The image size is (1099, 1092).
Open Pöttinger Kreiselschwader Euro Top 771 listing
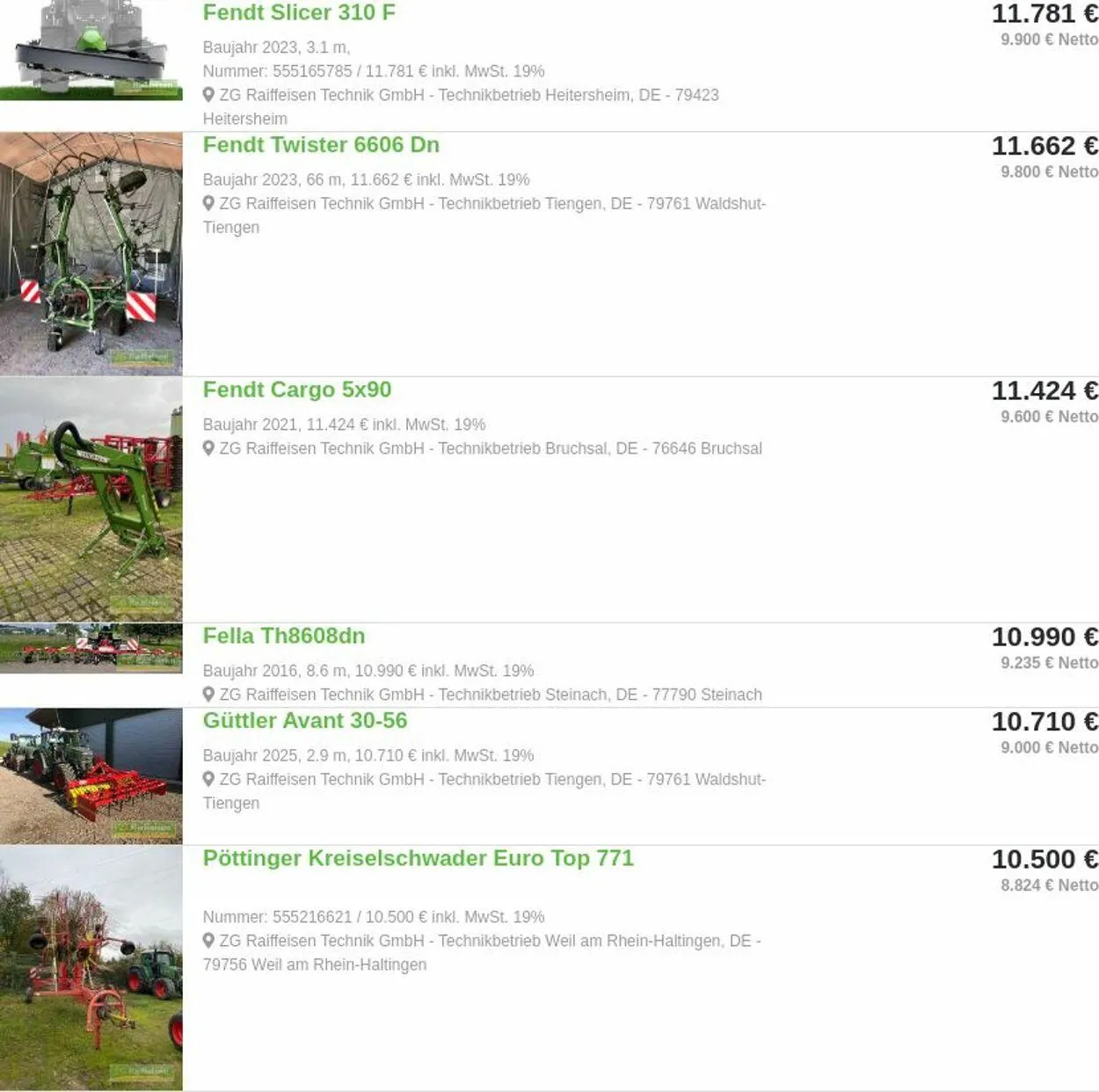(x=418, y=858)
